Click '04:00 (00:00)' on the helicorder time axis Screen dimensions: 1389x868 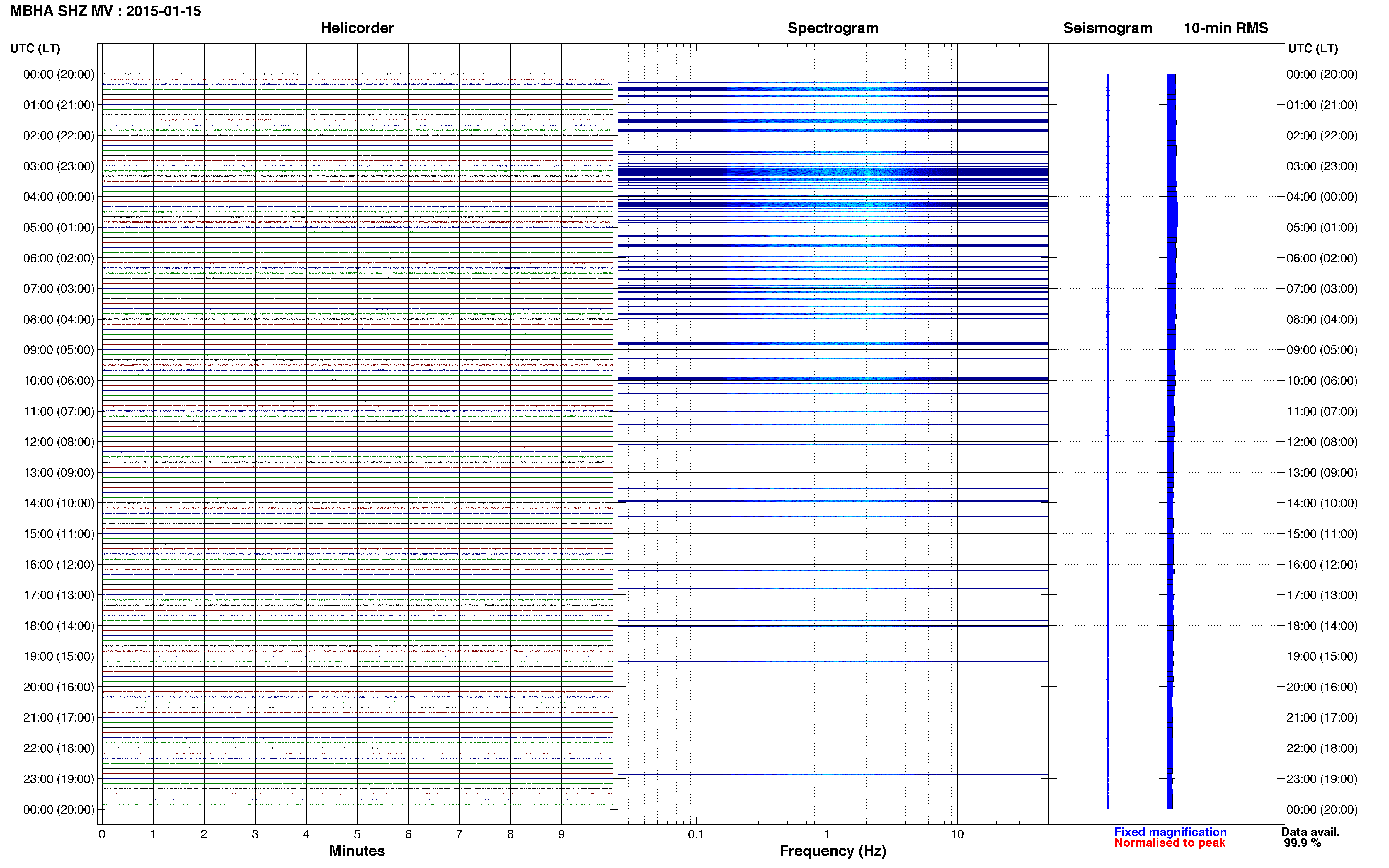59,197
